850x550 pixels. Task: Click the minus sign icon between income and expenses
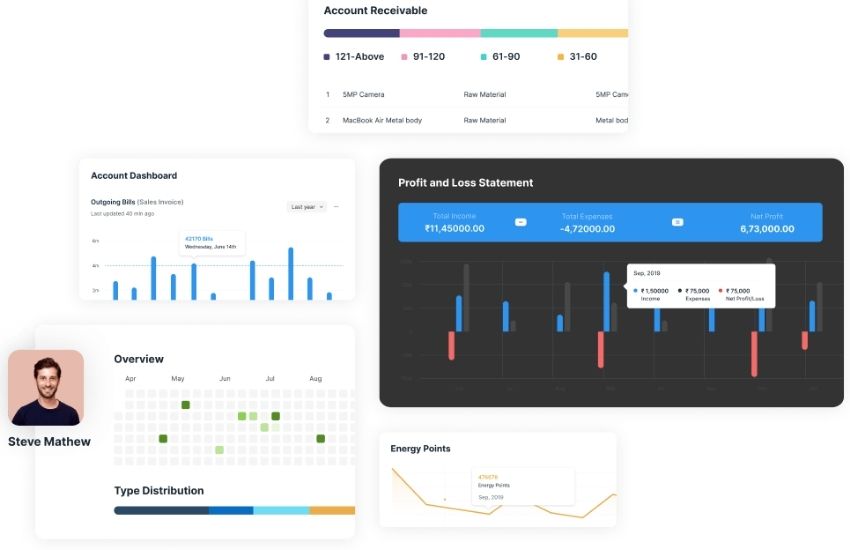(520, 222)
